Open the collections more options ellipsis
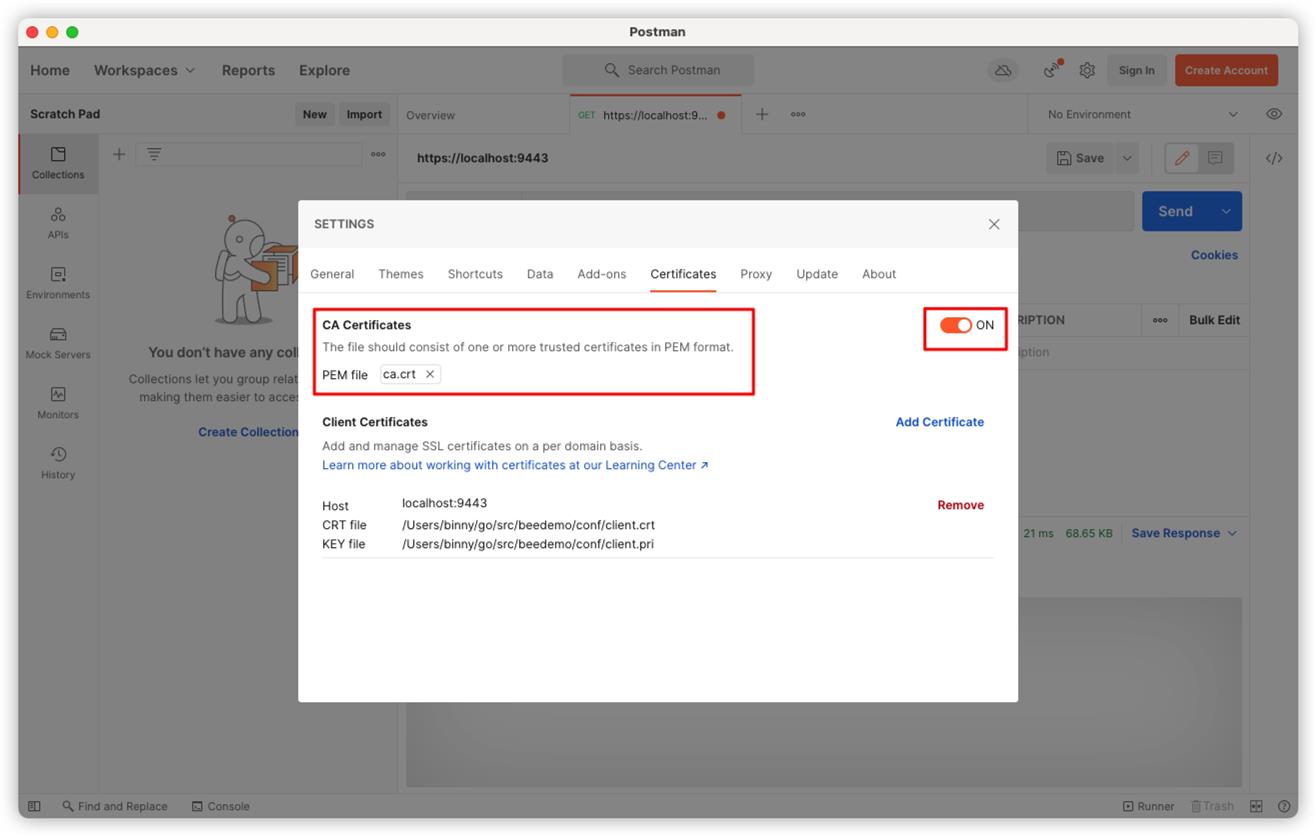The image size is (1316, 836). click(x=378, y=154)
